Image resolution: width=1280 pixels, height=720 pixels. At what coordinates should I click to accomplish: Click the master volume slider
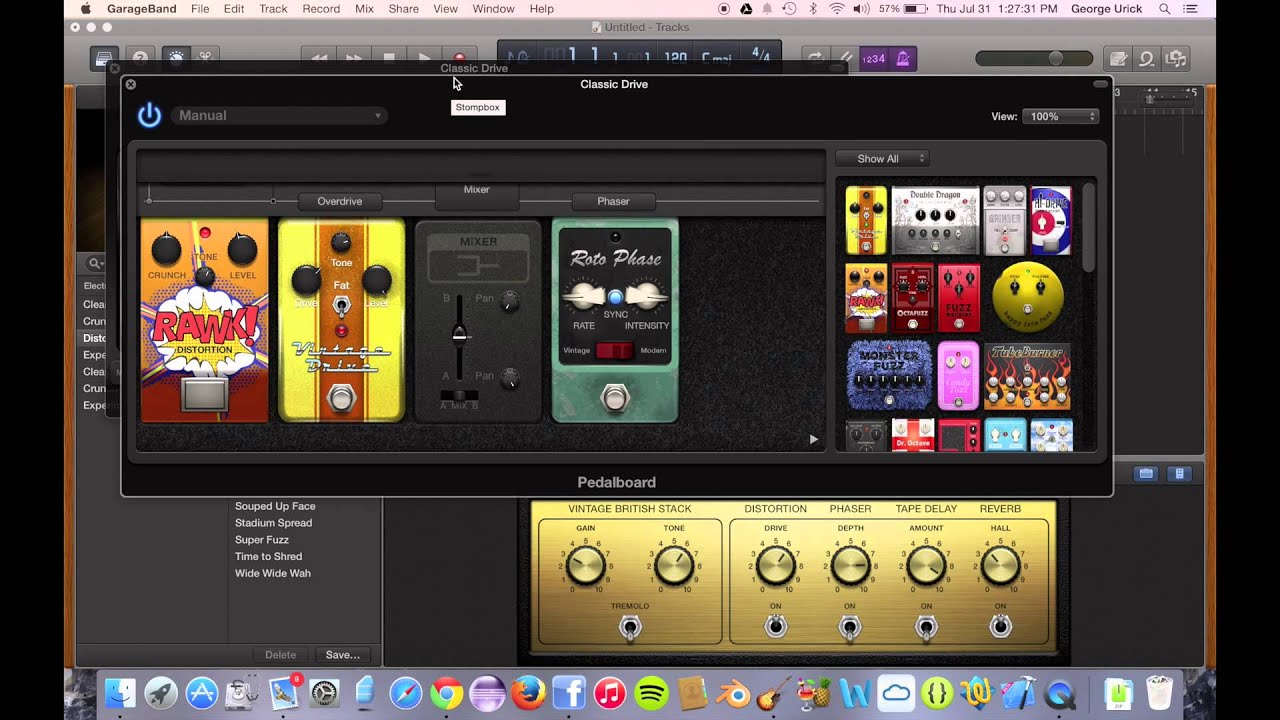pyautogui.click(x=1033, y=59)
